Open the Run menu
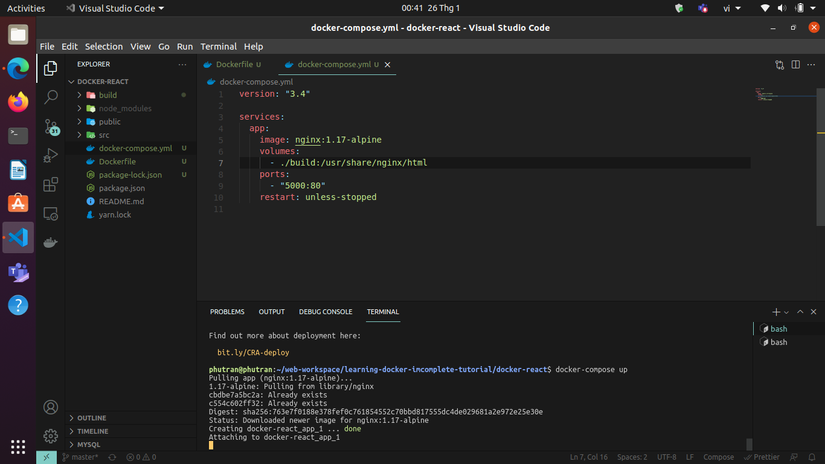 coord(185,46)
